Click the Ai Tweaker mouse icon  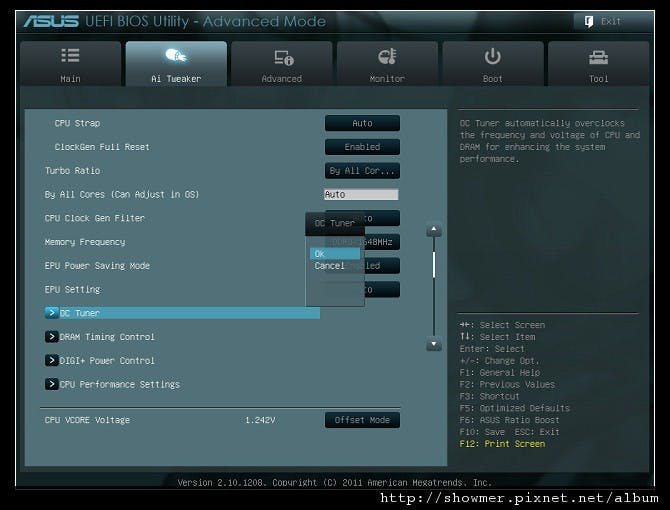coord(176,56)
